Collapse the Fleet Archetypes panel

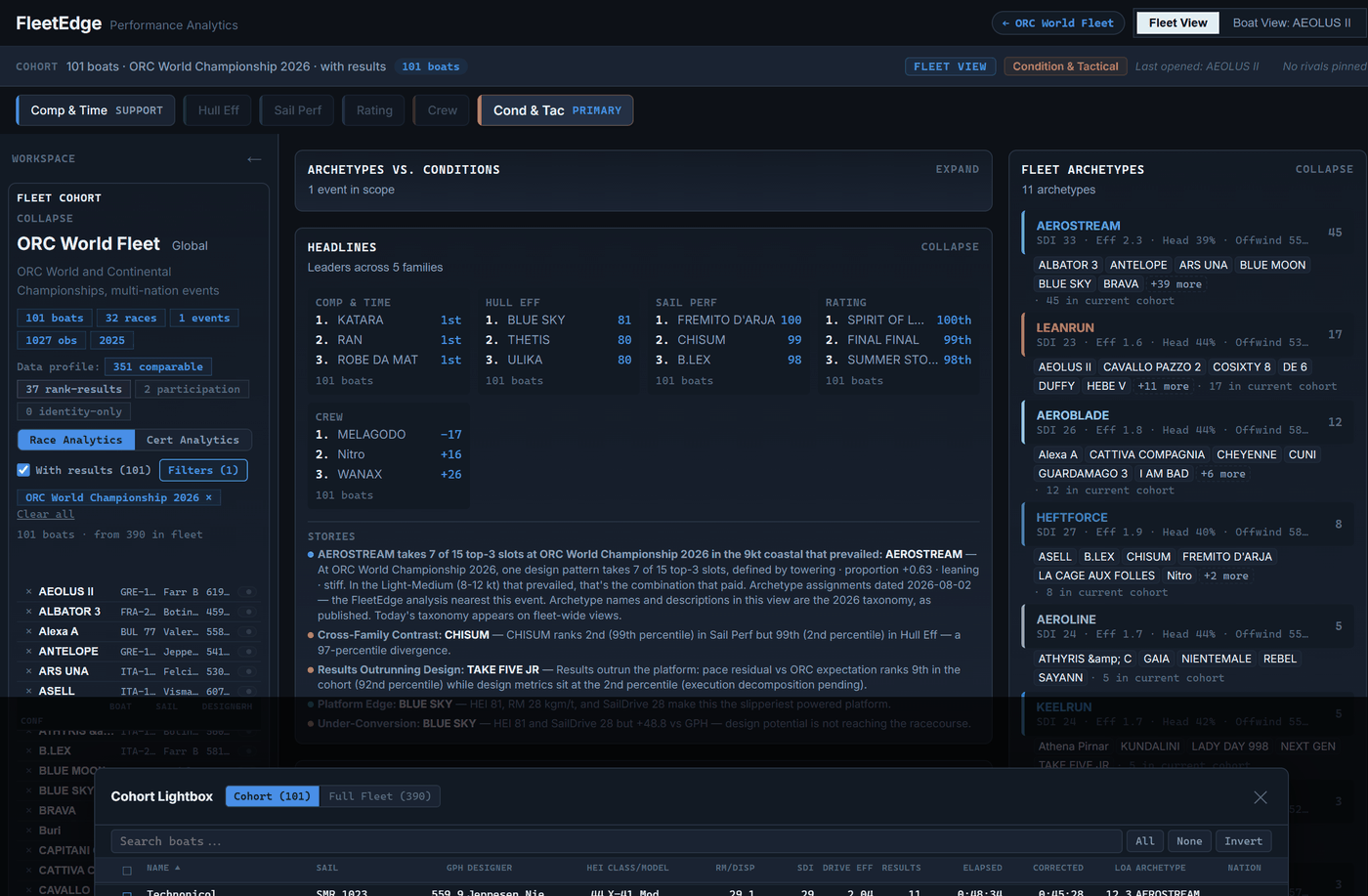[1324, 169]
